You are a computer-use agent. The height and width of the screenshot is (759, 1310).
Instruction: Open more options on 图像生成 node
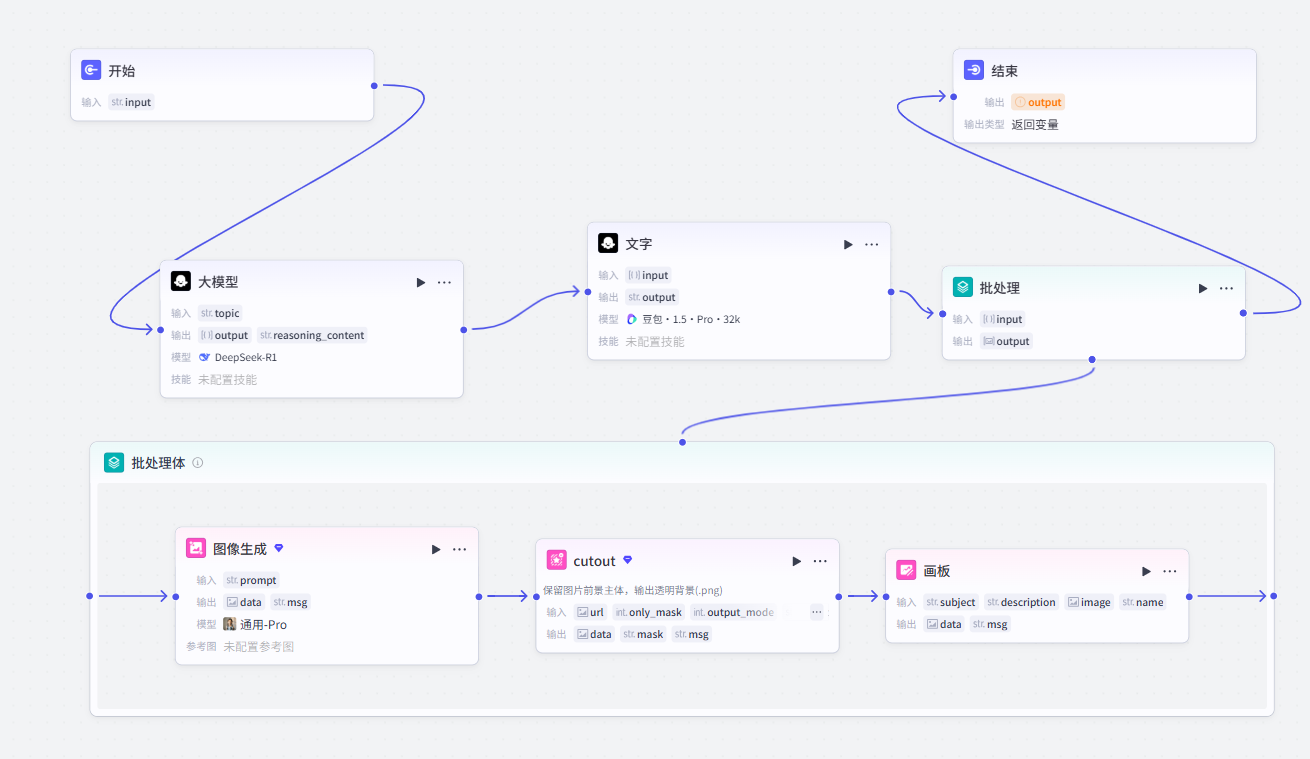(459, 549)
